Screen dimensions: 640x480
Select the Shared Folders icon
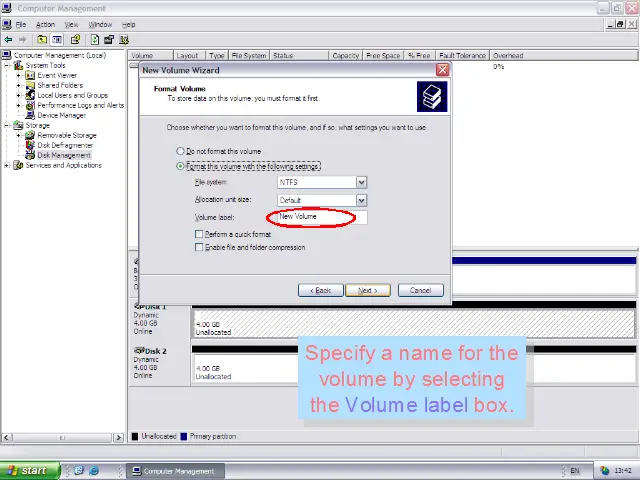(30, 85)
